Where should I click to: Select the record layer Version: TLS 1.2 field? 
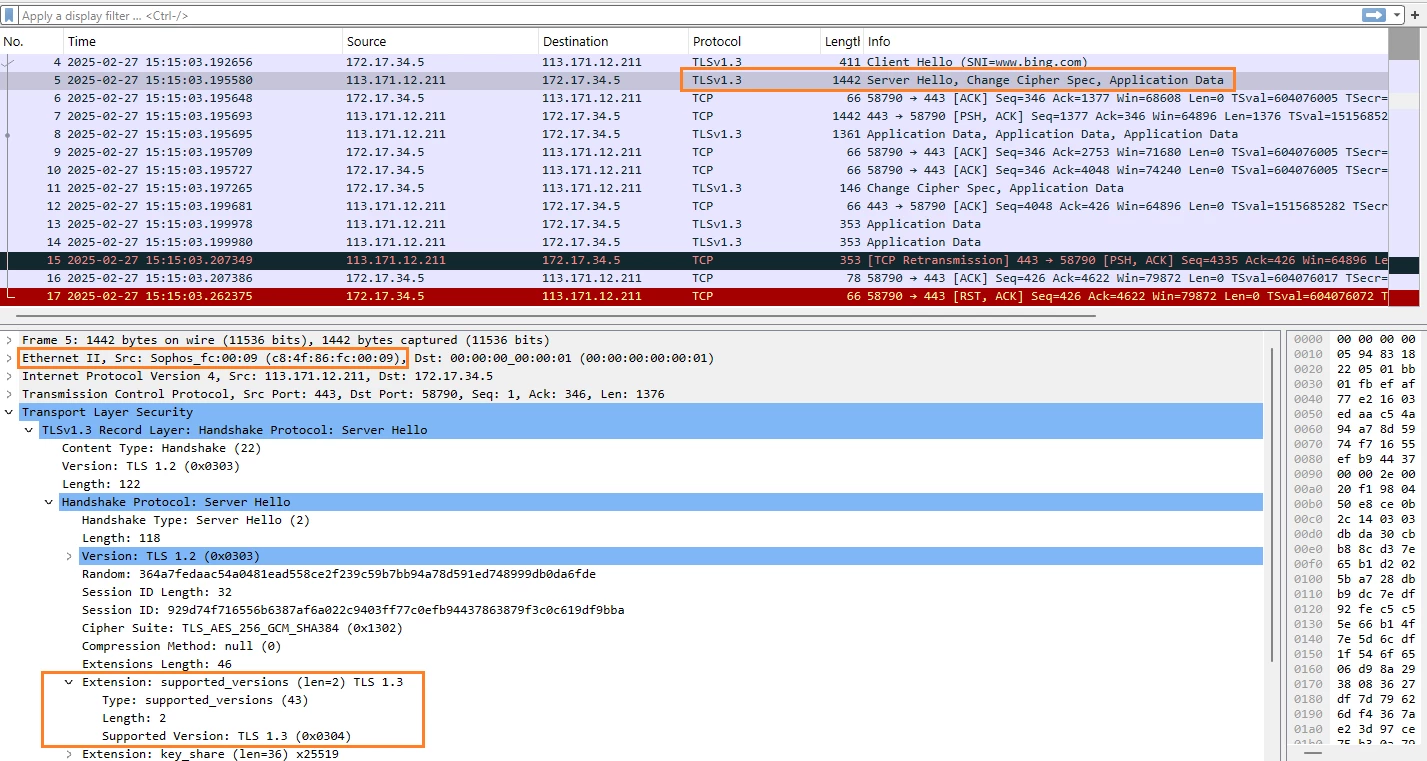click(x=151, y=466)
